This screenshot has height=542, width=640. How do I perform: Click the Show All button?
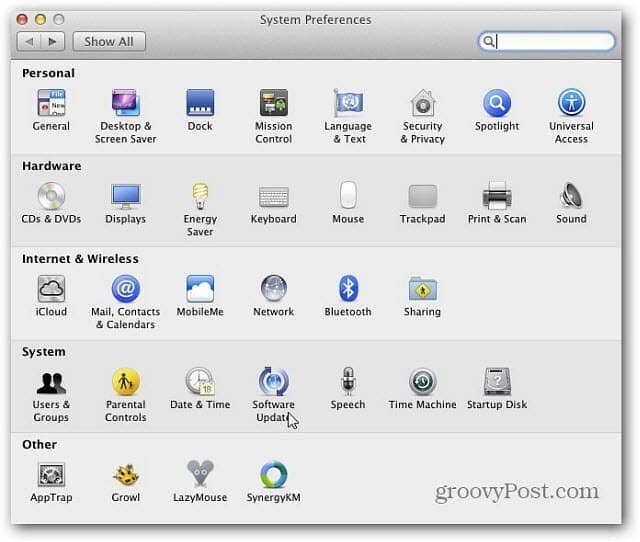click(109, 42)
